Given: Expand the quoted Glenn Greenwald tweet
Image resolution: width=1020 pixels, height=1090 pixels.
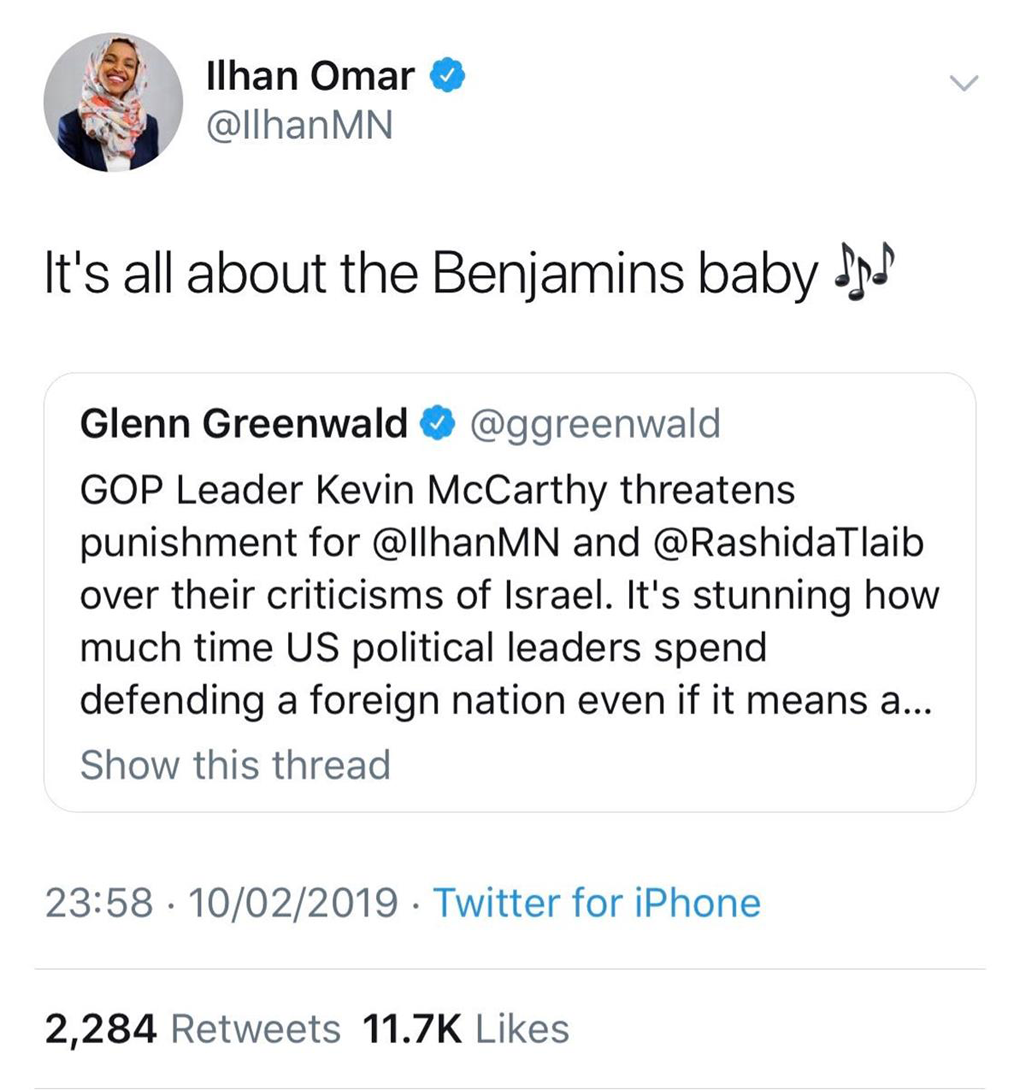Looking at the screenshot, I should tap(510, 590).
